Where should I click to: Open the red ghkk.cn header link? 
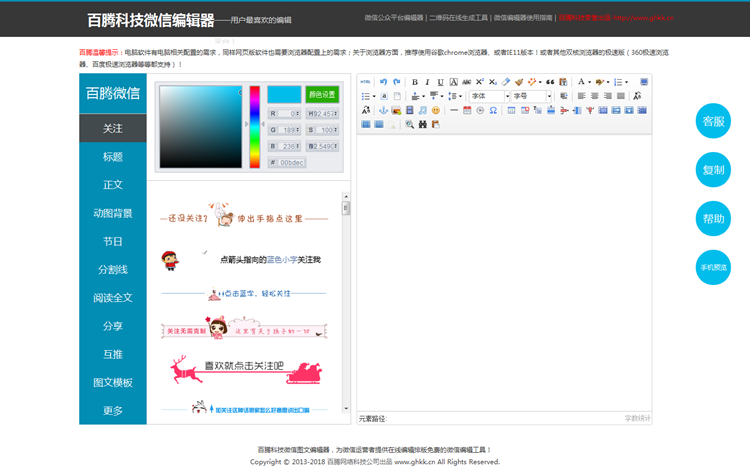pyautogui.click(x=616, y=18)
